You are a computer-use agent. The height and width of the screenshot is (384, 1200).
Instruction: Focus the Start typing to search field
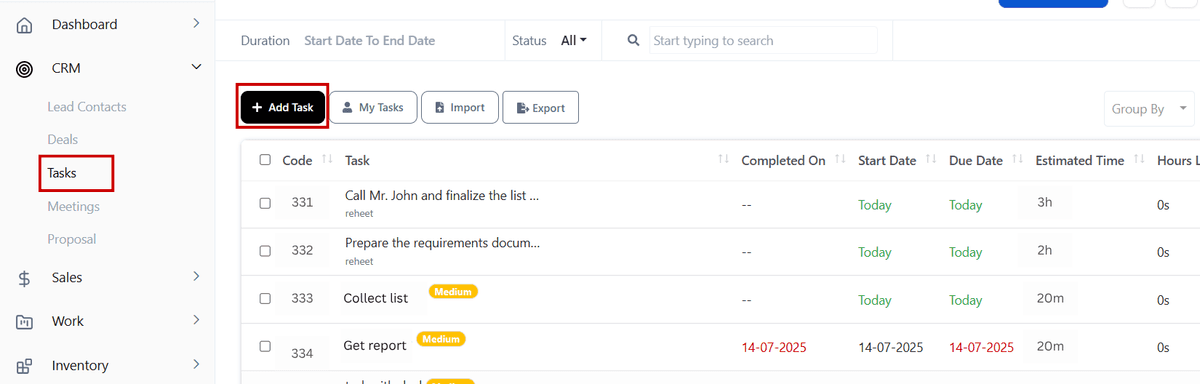point(763,41)
